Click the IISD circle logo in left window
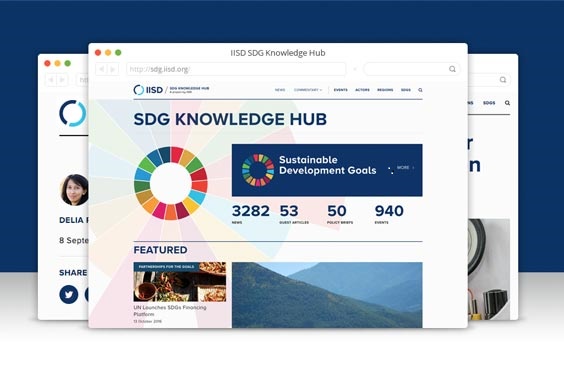 73,113
